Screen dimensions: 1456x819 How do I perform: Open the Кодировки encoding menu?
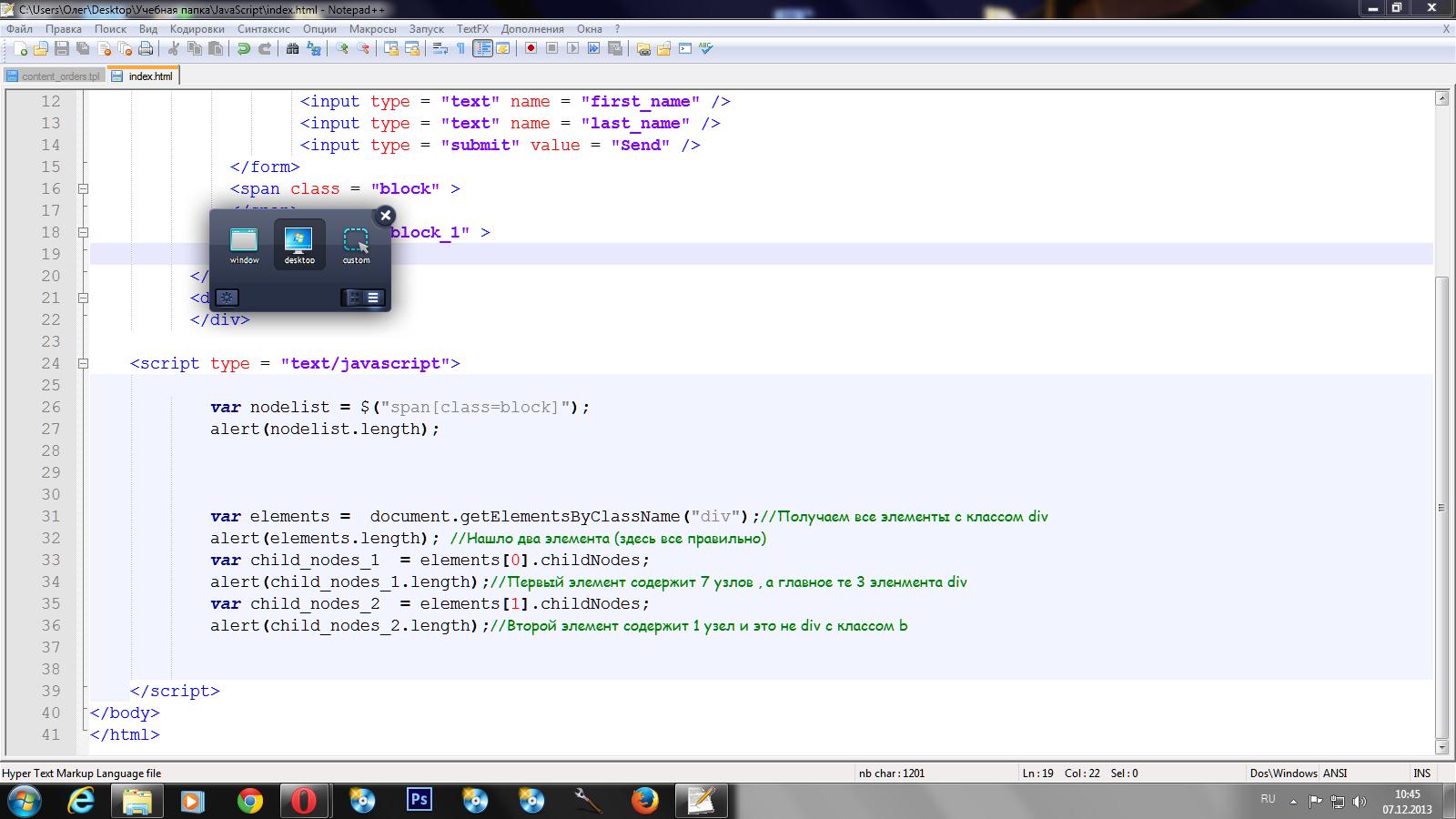[197, 29]
